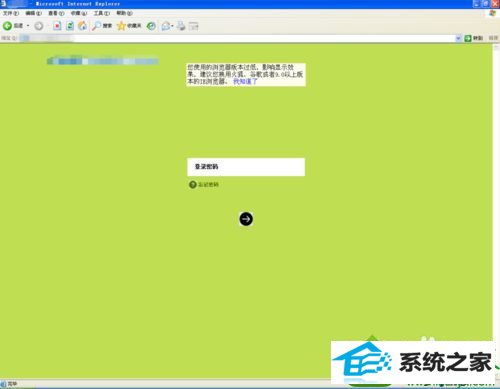Click the 忘记密码 forgot password link
Viewport: 500px width, 389px height.
(209, 184)
